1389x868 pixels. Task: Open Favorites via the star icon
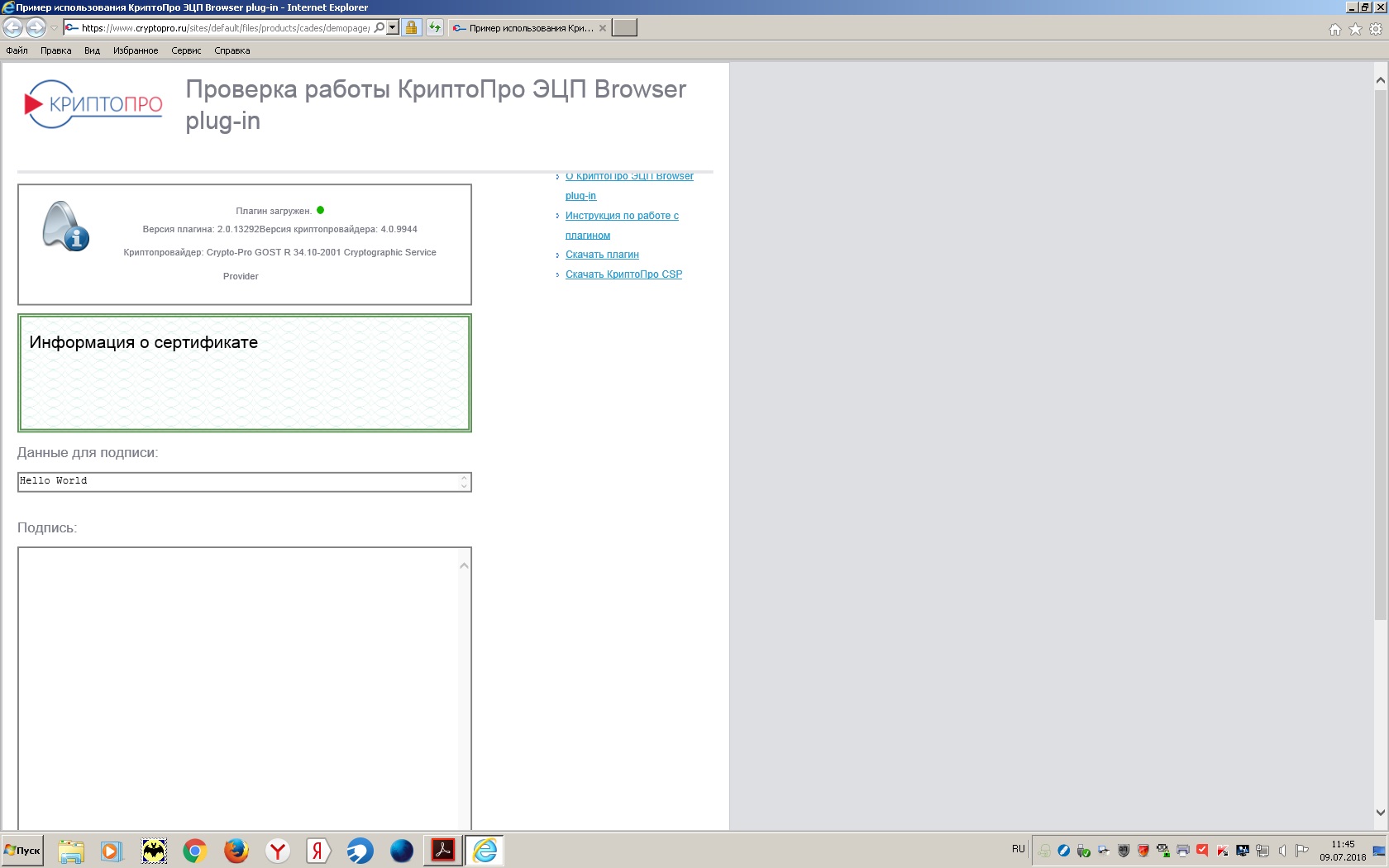click(1355, 30)
